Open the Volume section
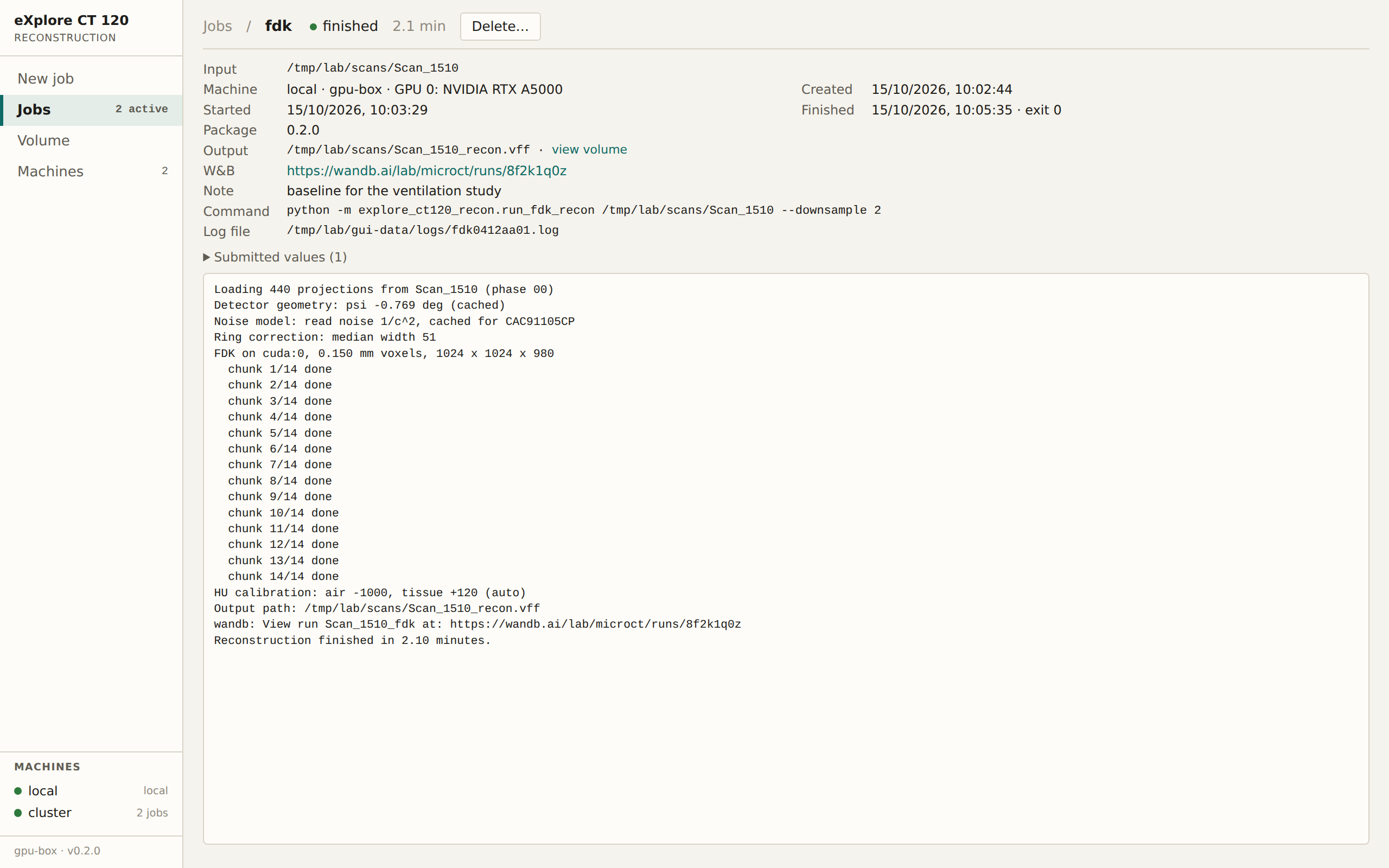This screenshot has height=868, width=1389. 91,141
